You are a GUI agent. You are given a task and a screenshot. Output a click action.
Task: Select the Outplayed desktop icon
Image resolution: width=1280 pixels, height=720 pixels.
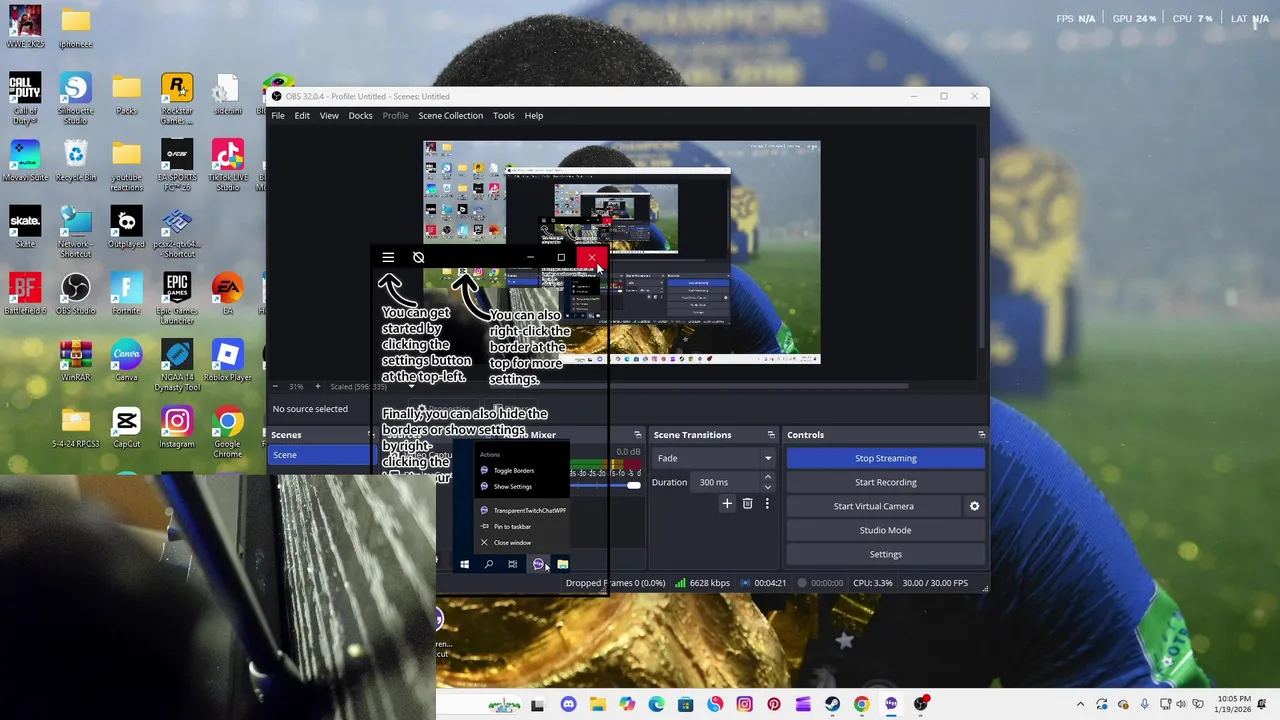tap(126, 228)
